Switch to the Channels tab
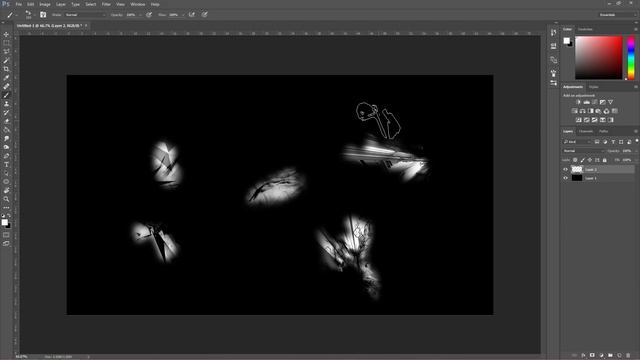640x360 pixels. tap(586, 131)
